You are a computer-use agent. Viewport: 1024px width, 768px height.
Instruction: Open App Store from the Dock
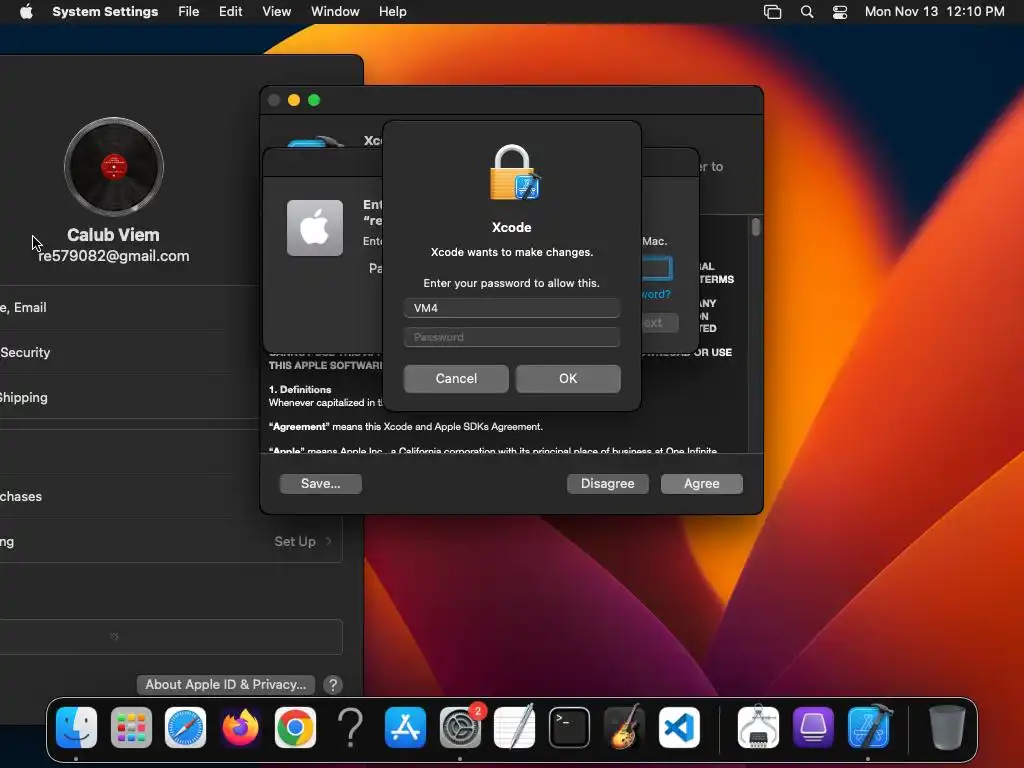point(405,727)
